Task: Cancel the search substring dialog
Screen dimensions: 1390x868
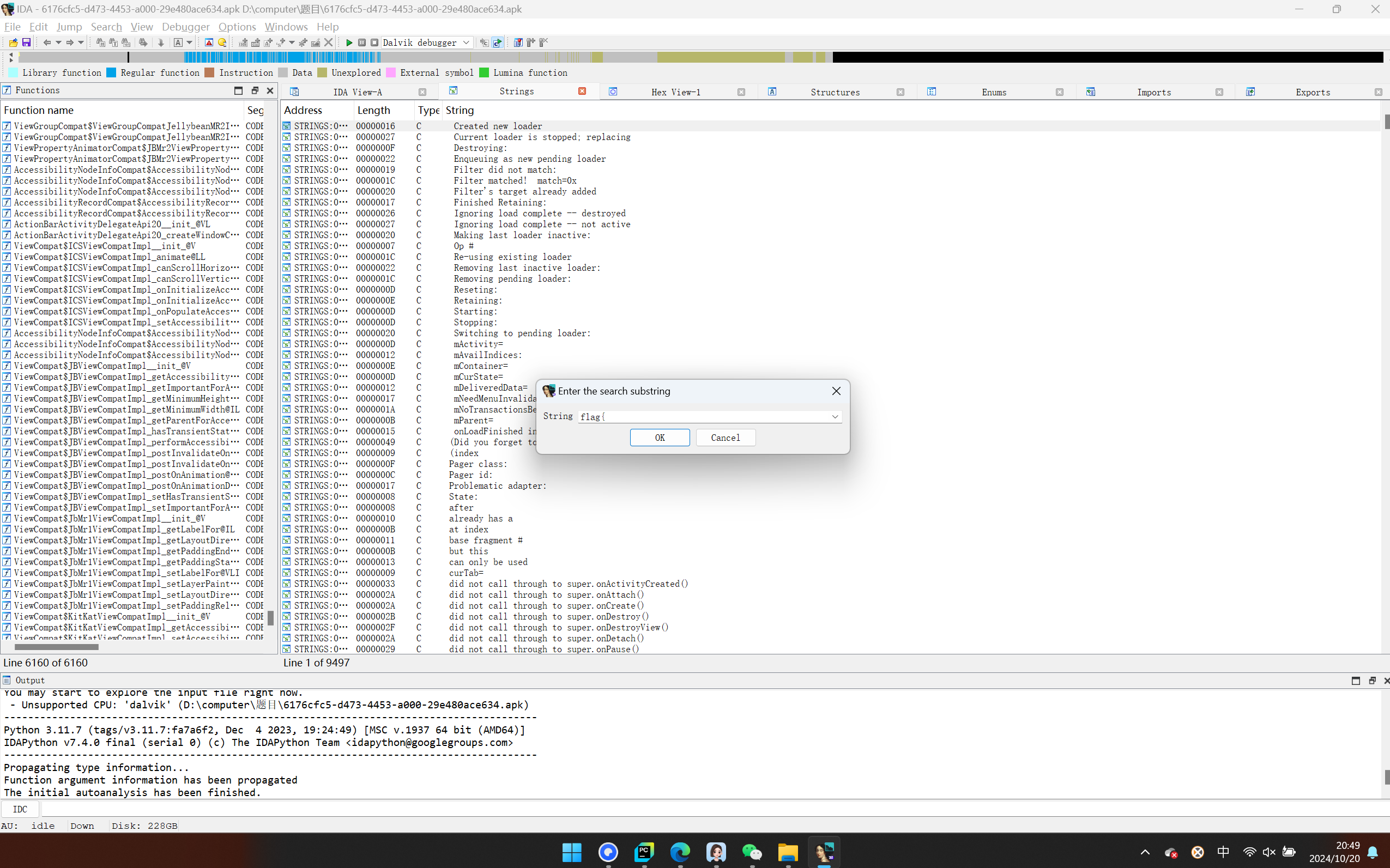Action: point(725,438)
